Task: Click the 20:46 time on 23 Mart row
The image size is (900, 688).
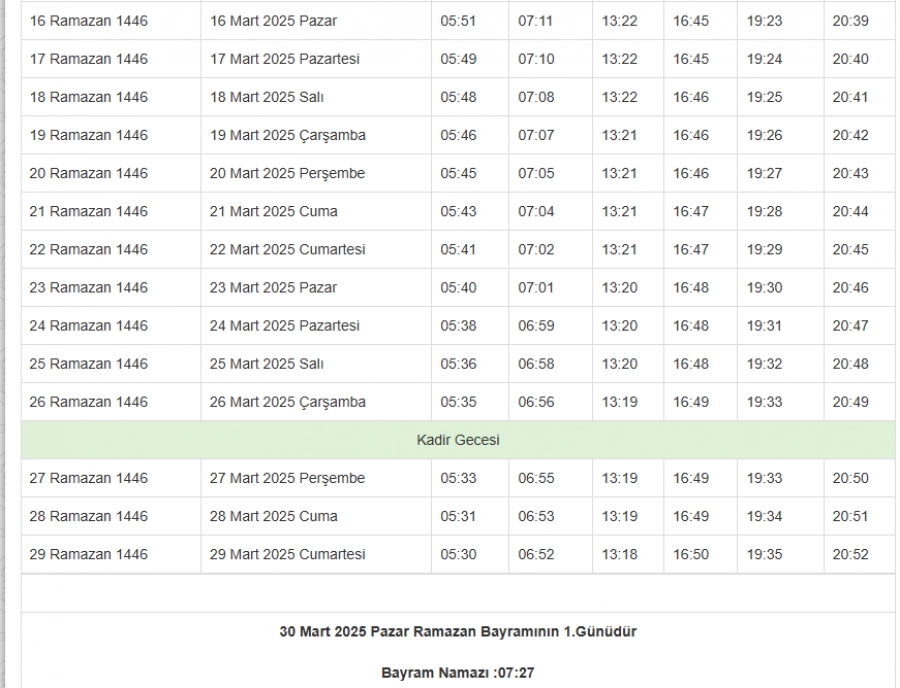Action: tap(850, 287)
